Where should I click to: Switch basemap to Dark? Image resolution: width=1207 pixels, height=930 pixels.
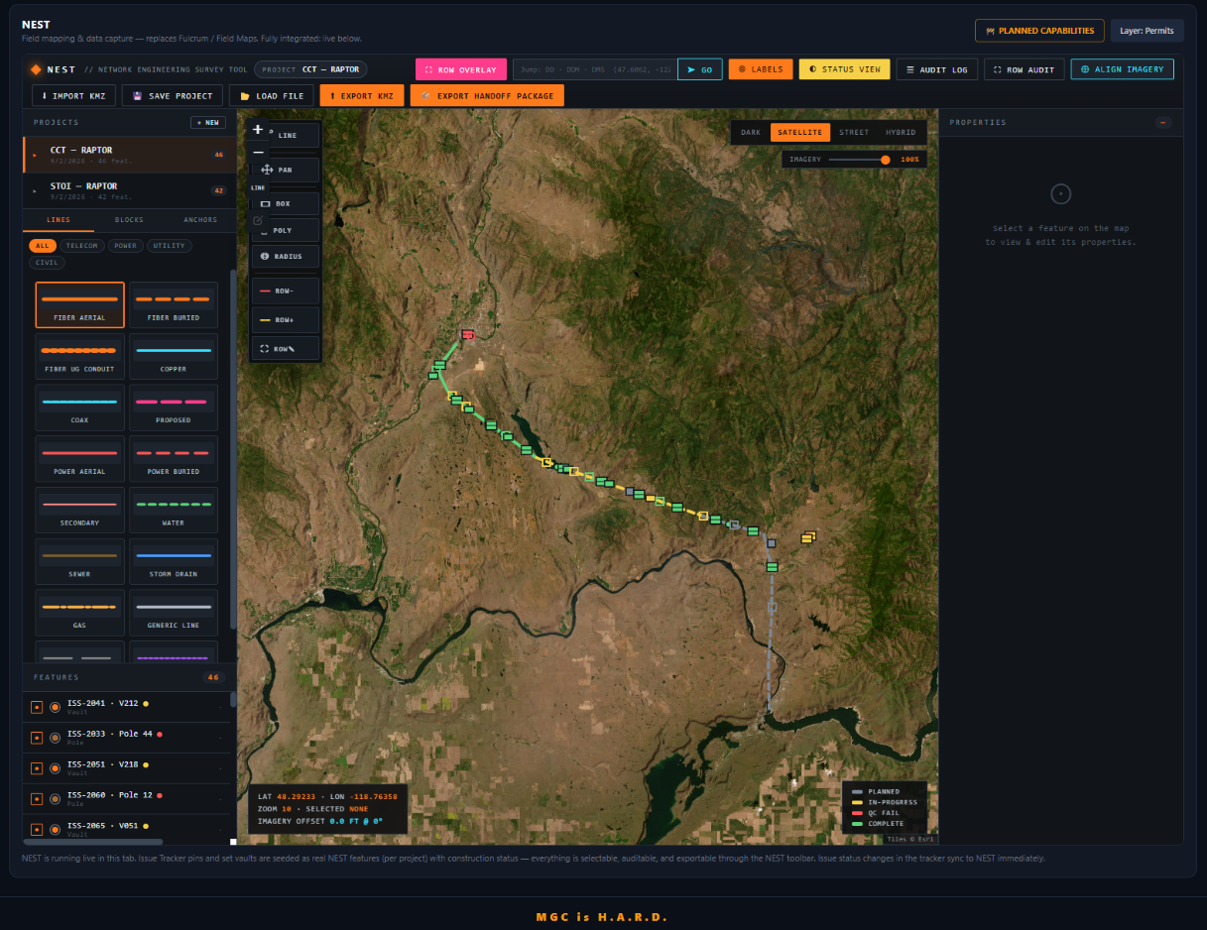(750, 132)
